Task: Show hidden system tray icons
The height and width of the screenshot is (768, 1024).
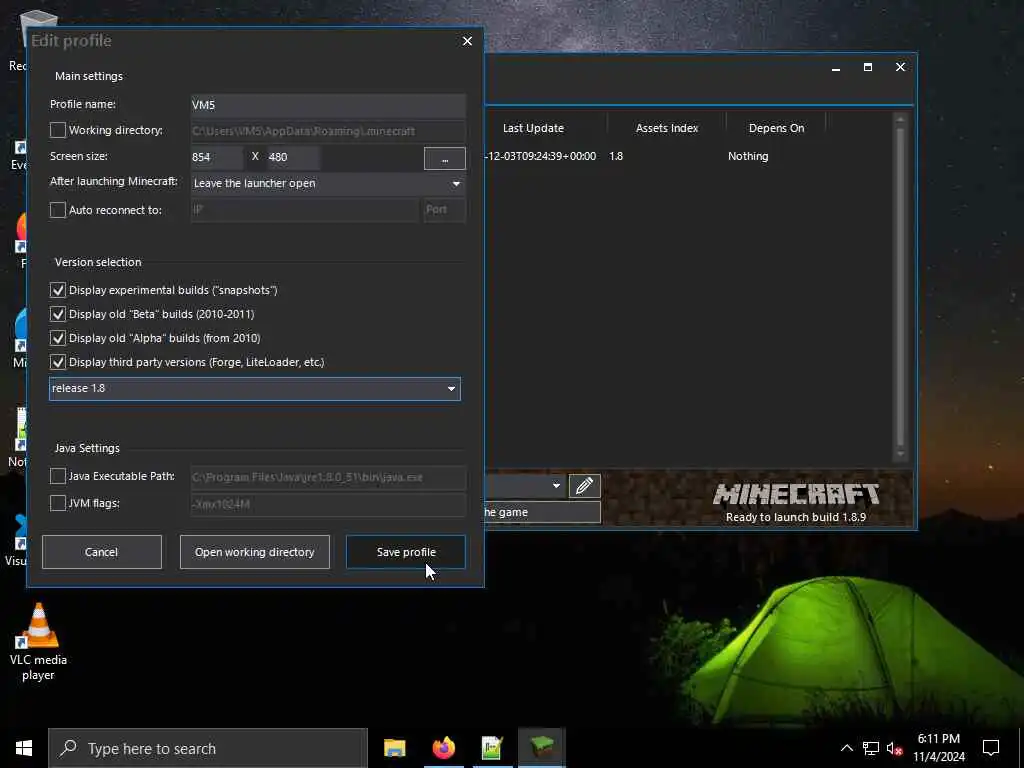Action: pos(846,748)
